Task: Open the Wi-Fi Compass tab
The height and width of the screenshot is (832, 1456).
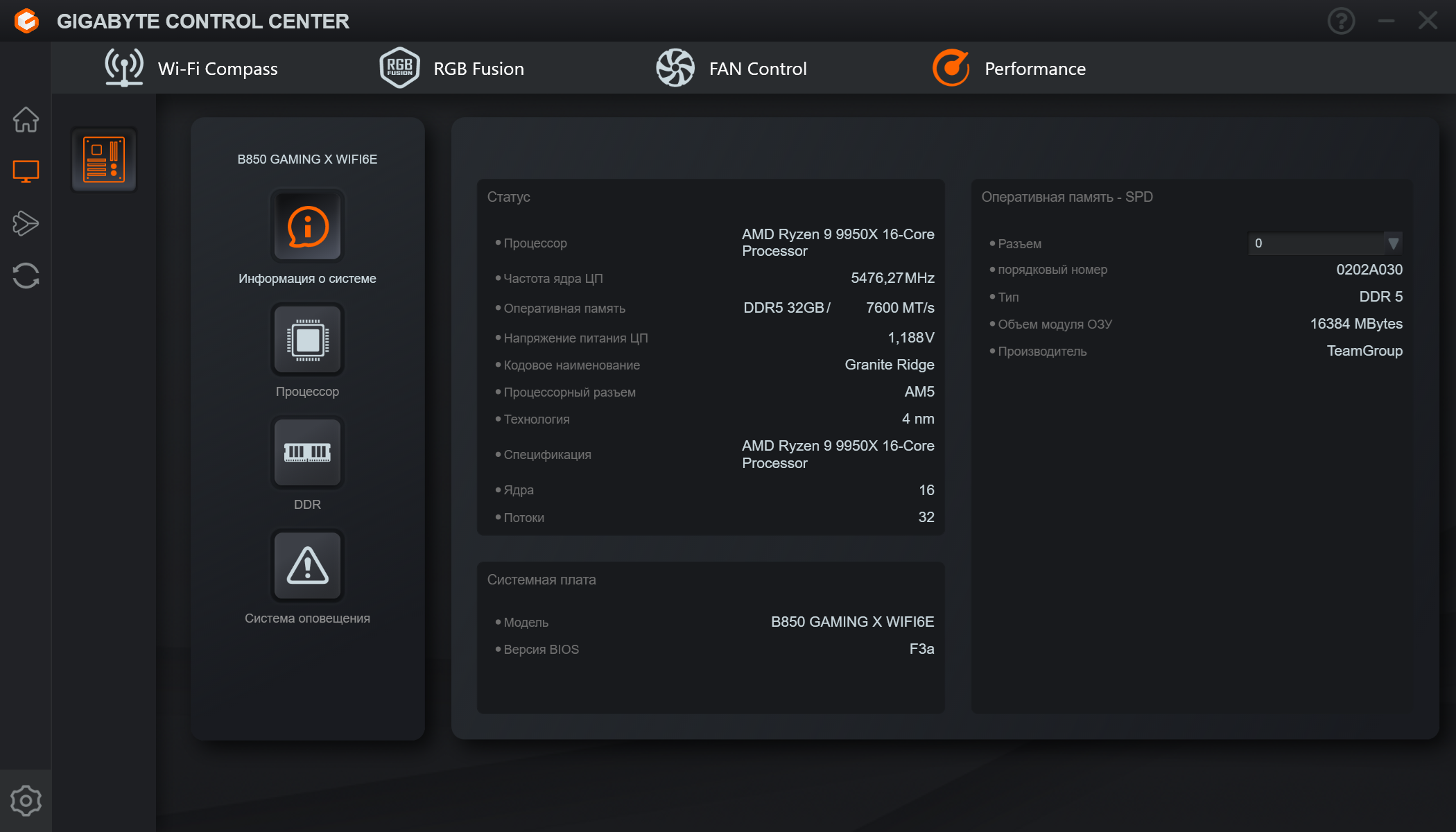Action: click(x=191, y=68)
